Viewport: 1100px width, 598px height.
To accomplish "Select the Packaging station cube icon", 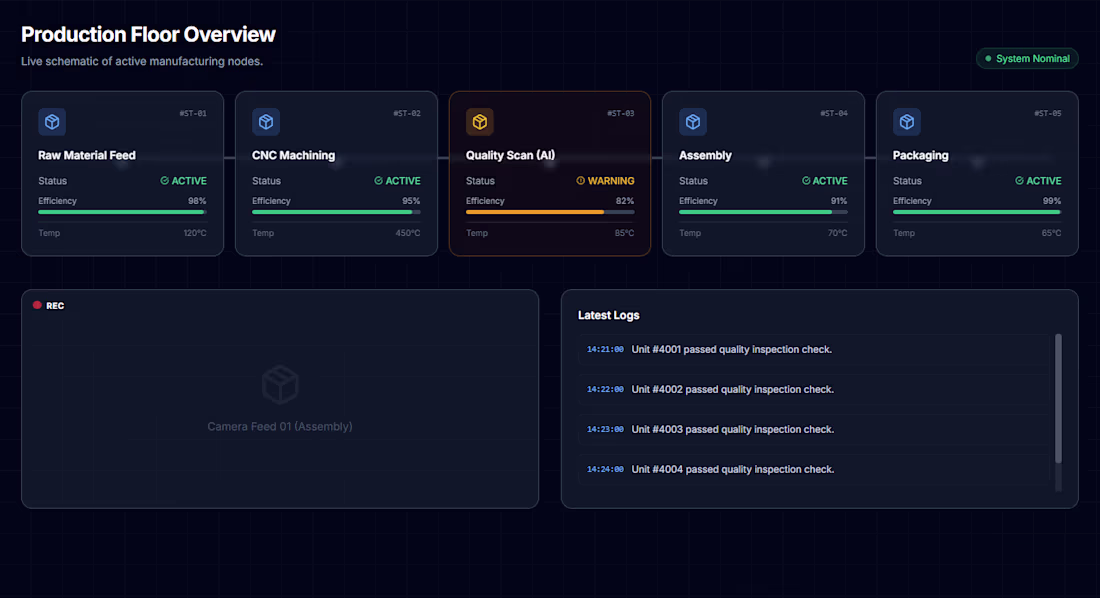I will (x=906, y=121).
